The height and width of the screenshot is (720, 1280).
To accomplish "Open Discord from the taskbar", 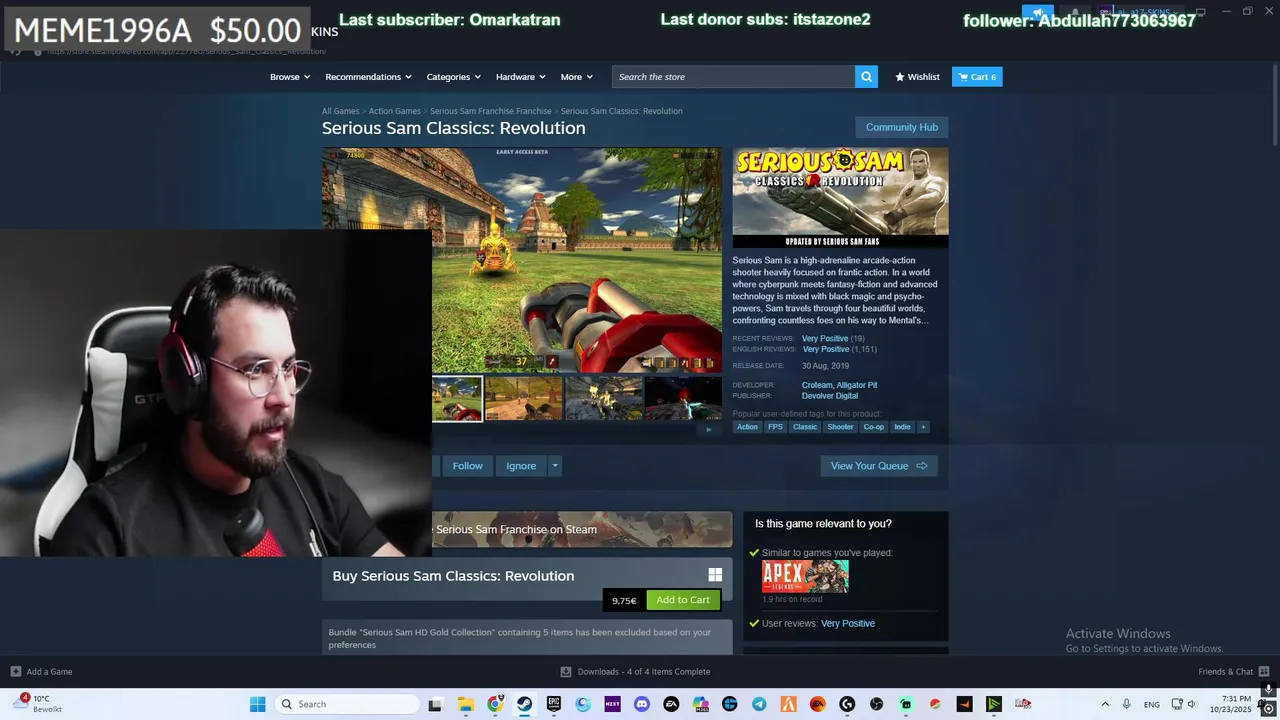I will click(642, 704).
